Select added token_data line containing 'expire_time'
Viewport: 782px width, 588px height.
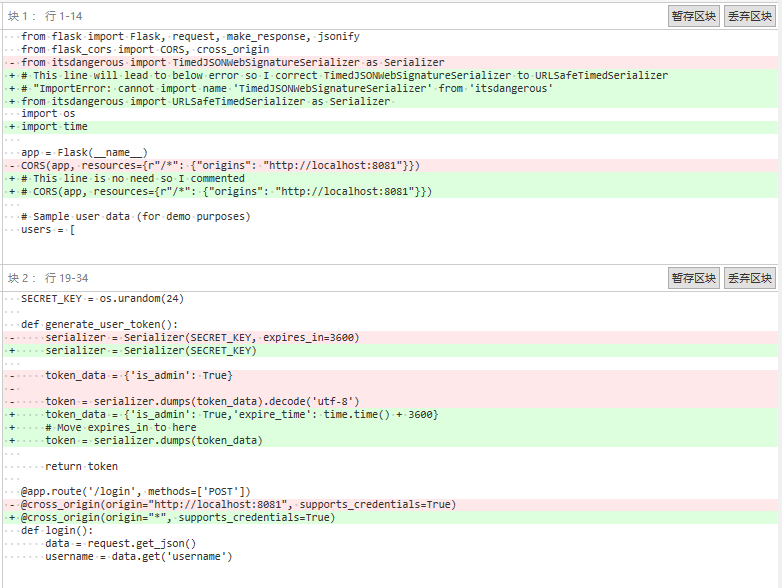click(x=391, y=414)
